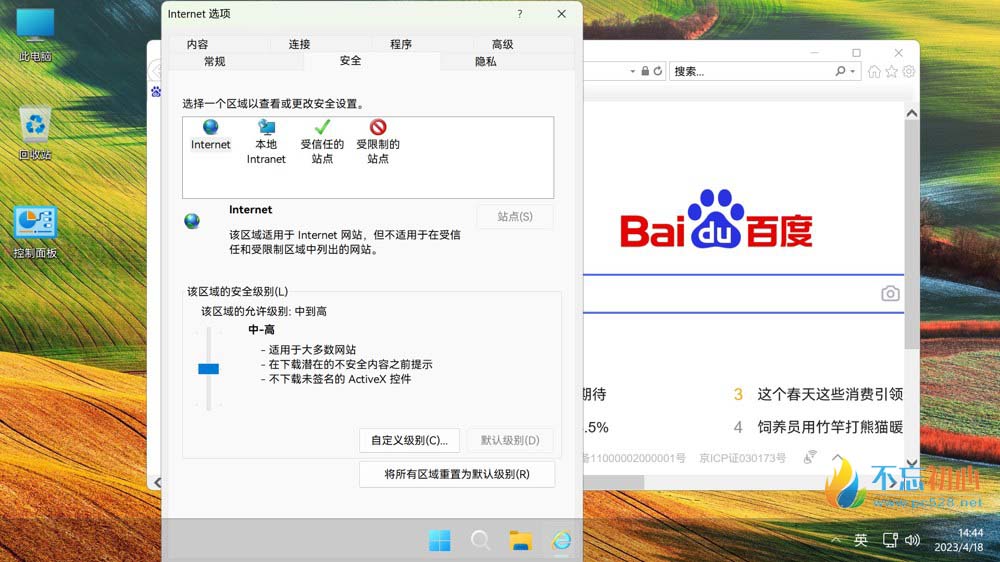Image resolution: width=1000 pixels, height=562 pixels.
Task: Click 将所有区域重置为默认级别(R) button
Action: tap(456, 474)
